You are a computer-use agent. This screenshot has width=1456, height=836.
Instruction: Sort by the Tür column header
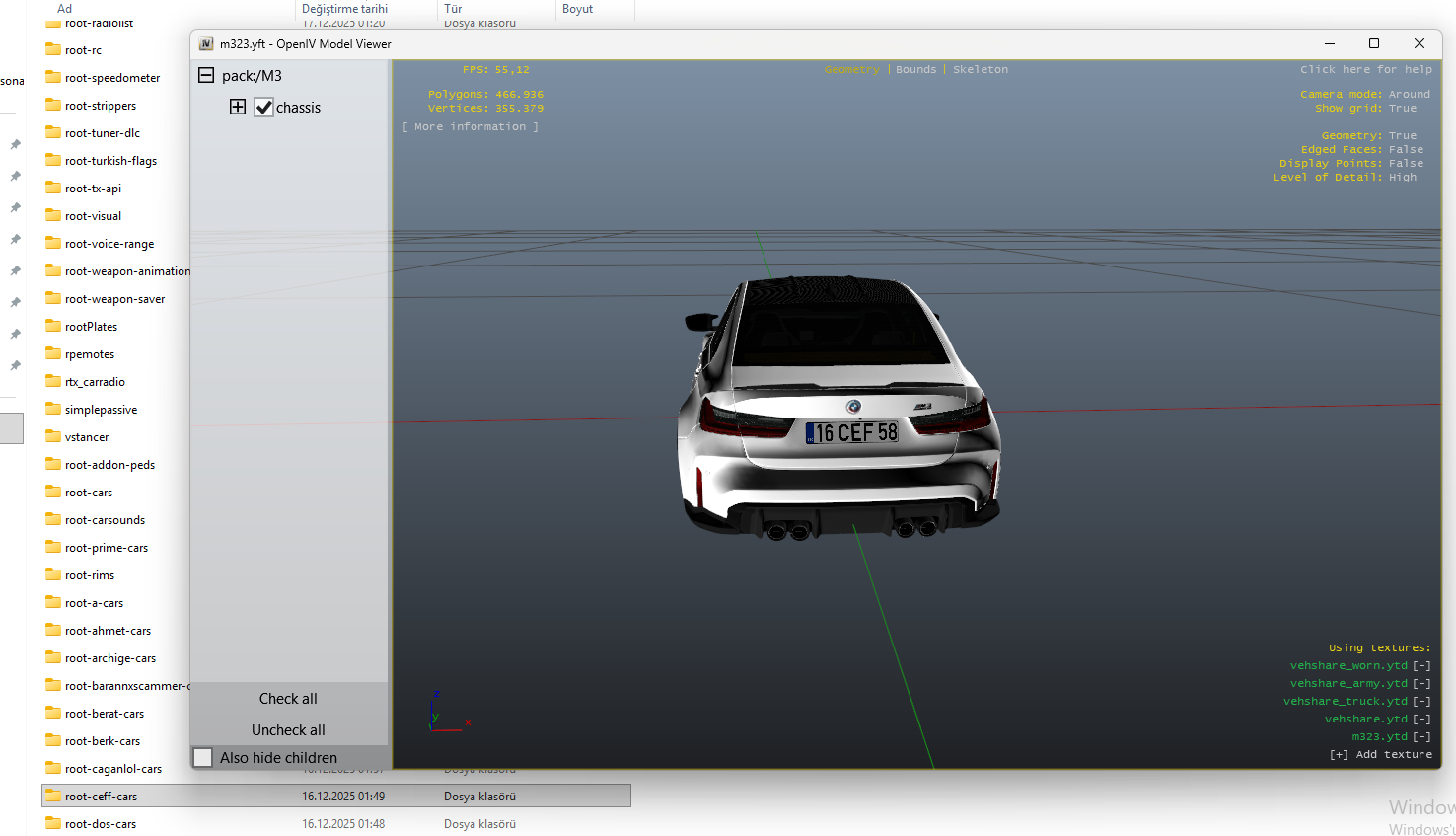click(453, 9)
